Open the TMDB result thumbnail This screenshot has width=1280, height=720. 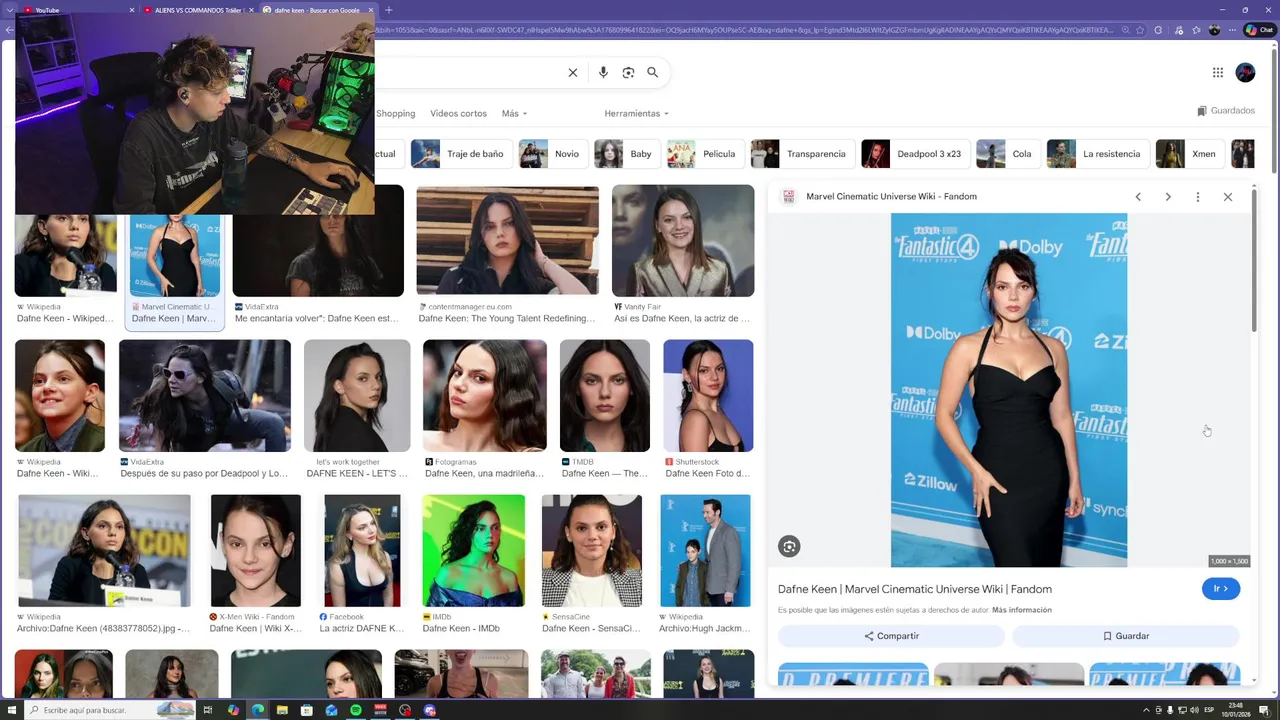(605, 396)
